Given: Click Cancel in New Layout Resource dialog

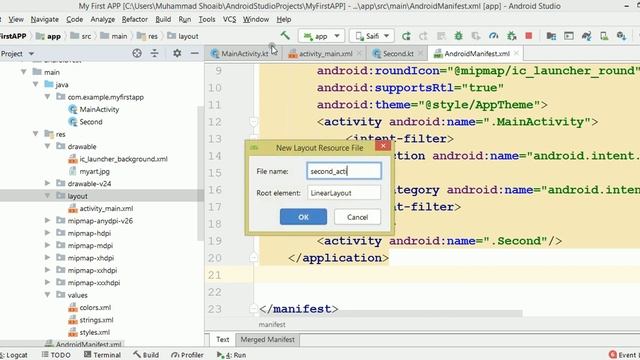Looking at the screenshot, I should point(358,217).
